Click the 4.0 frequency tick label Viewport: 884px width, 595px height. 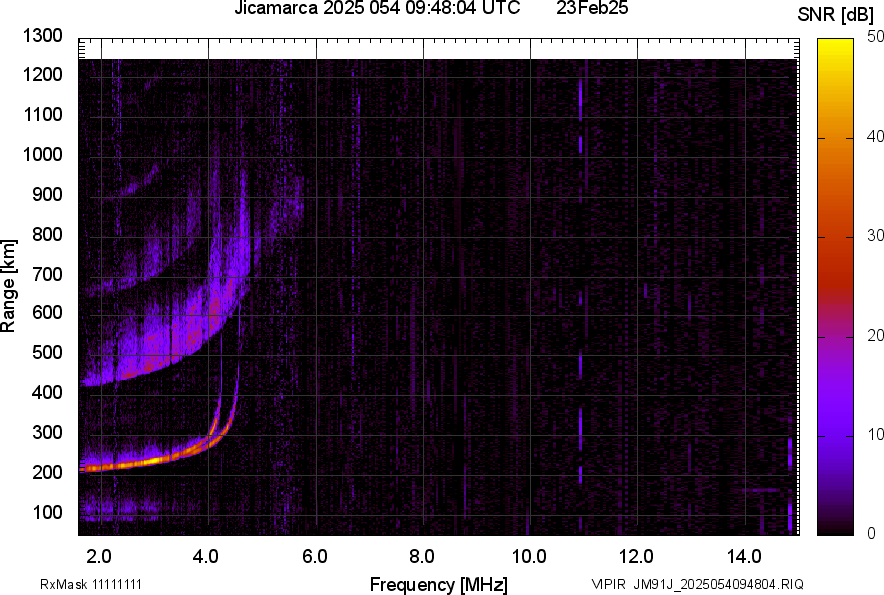click(x=206, y=557)
